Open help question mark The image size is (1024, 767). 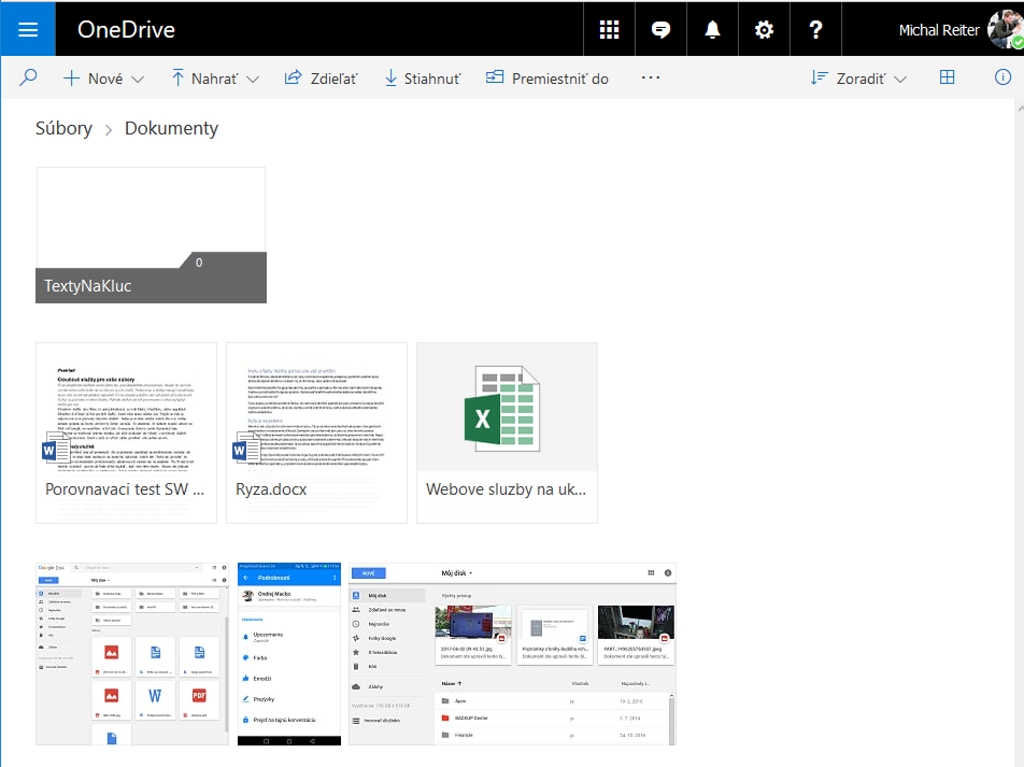click(816, 29)
